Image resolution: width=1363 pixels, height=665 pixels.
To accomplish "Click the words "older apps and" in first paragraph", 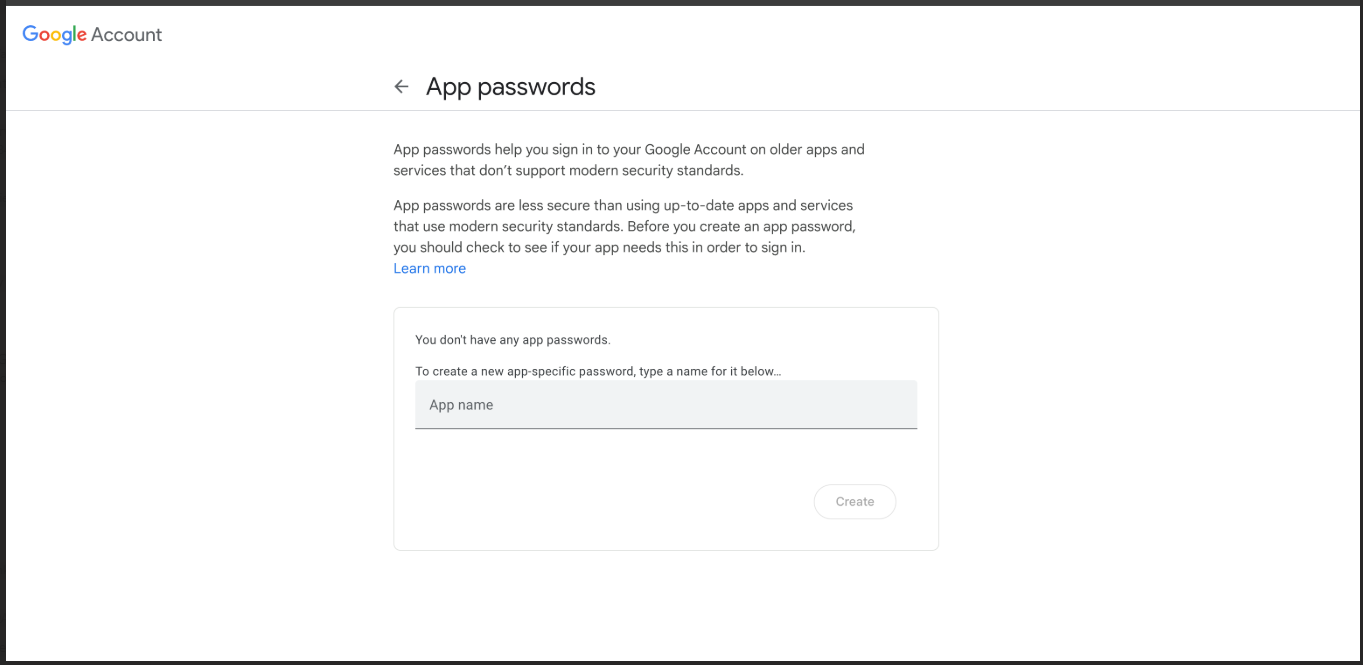I will (819, 149).
